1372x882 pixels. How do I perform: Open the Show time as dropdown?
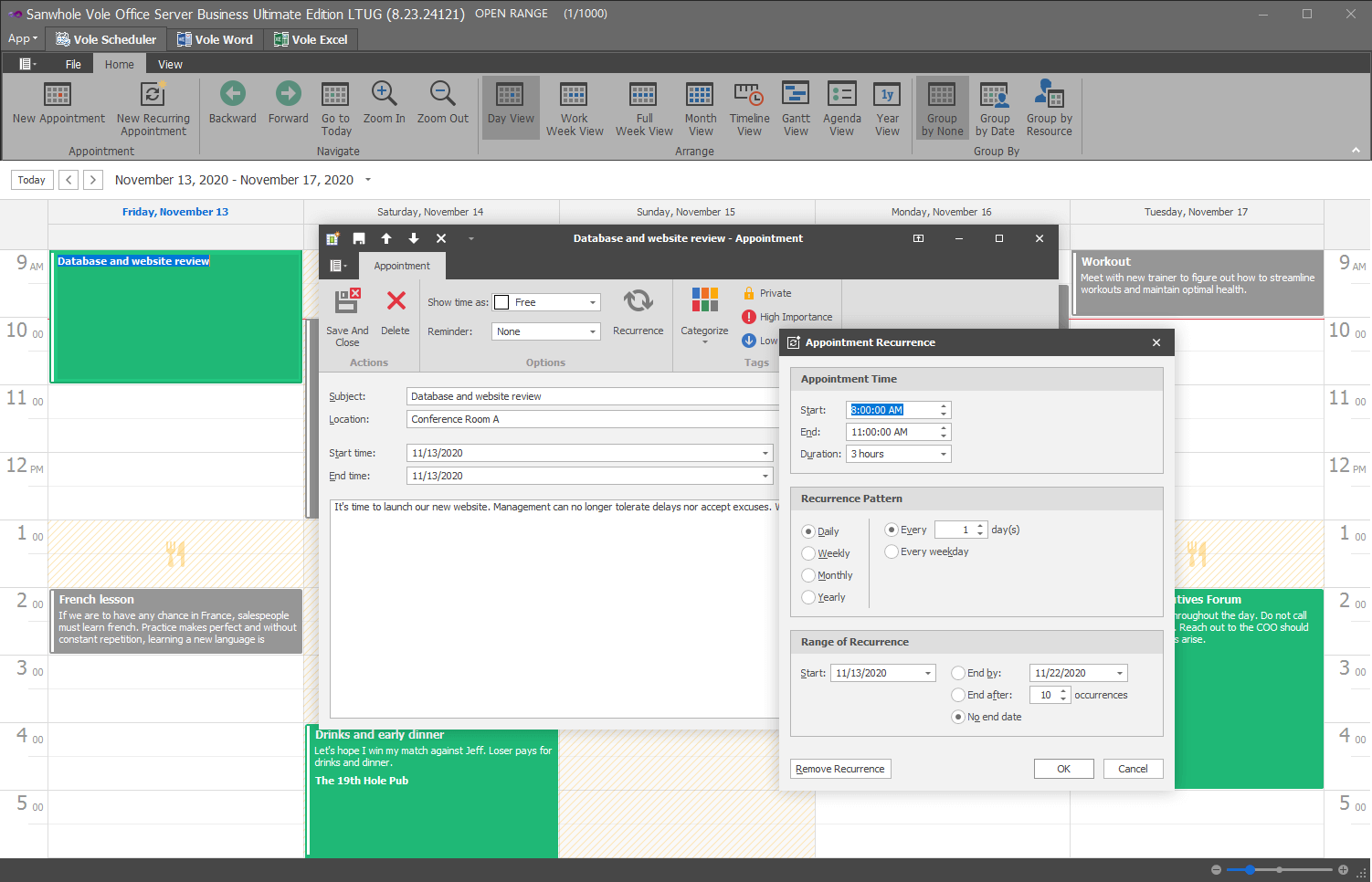[x=593, y=302]
